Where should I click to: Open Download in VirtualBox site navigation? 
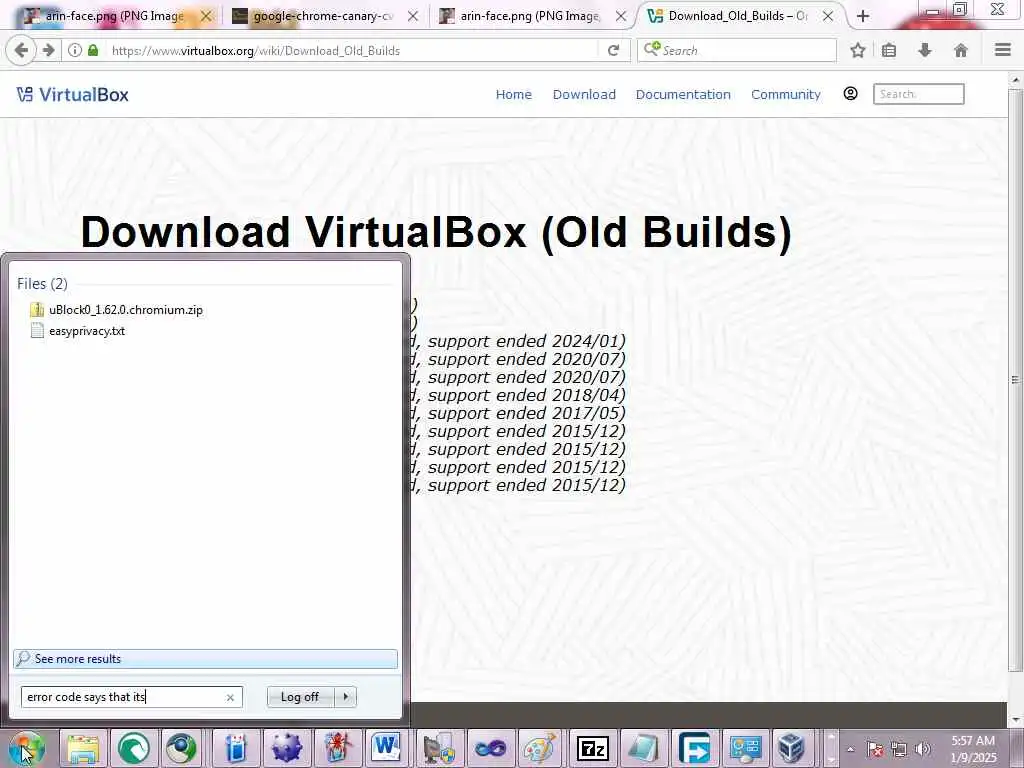[x=584, y=94]
